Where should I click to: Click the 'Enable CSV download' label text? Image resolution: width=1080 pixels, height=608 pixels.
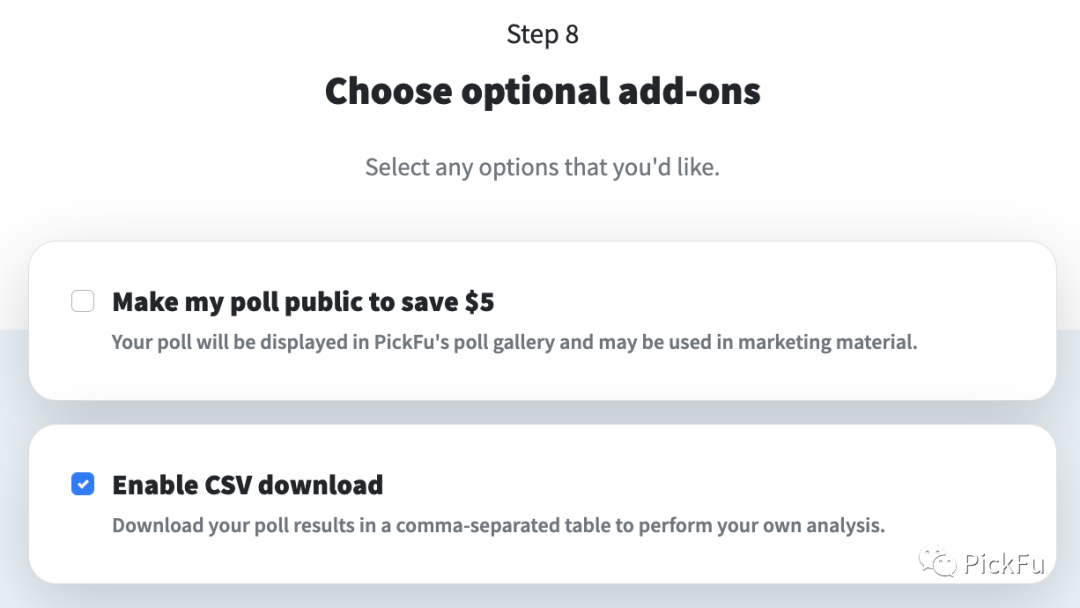(247, 485)
